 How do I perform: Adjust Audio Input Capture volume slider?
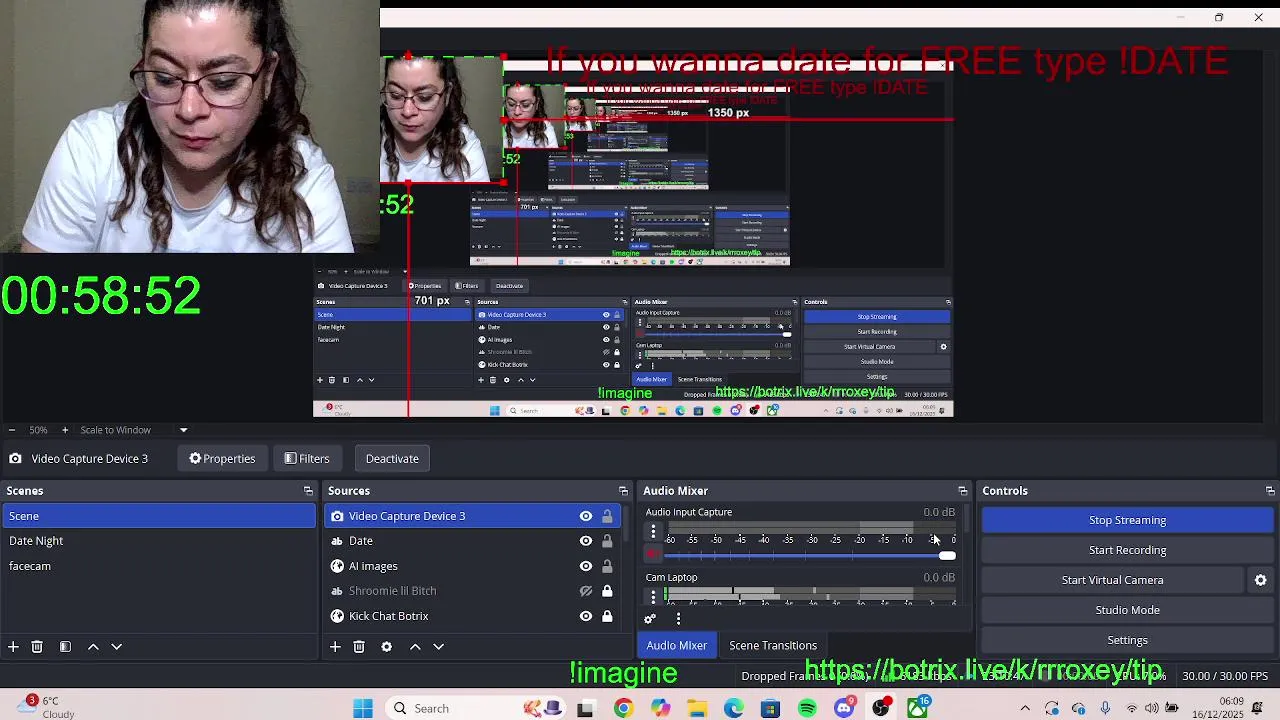coord(812,555)
